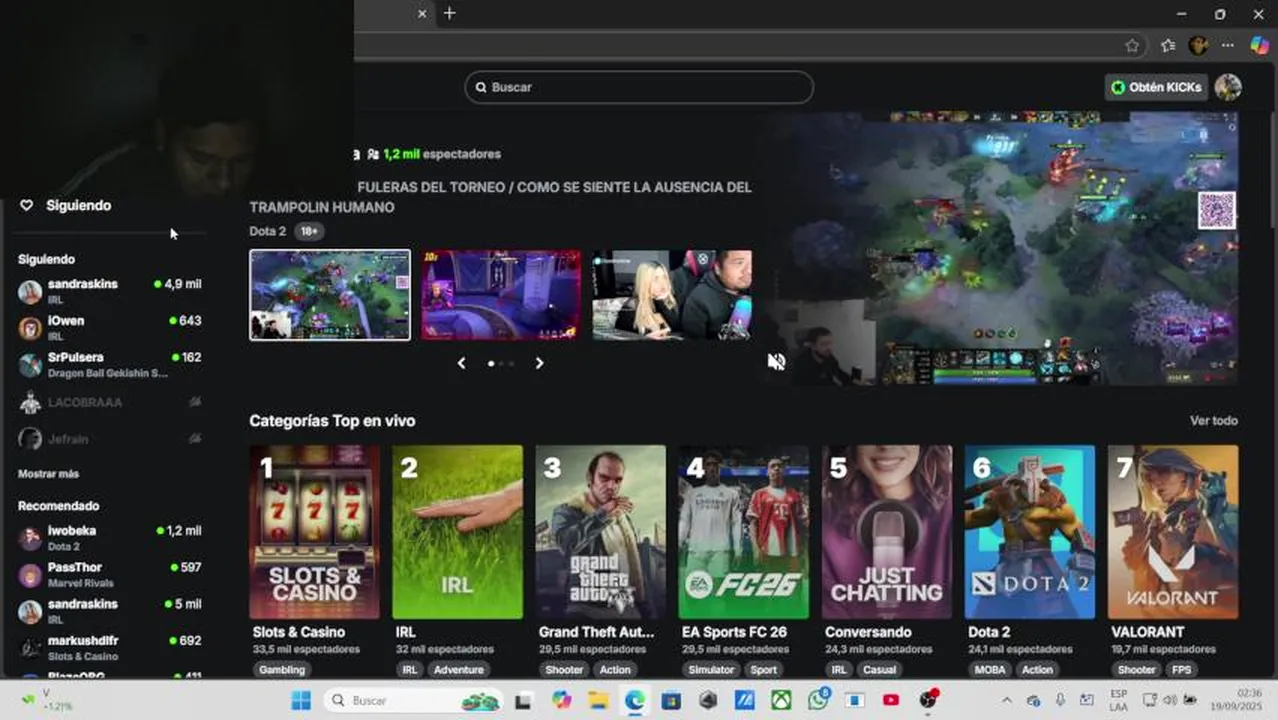Image resolution: width=1278 pixels, height=720 pixels.
Task: Click the ESP LAA language indicator
Action: click(x=1118, y=700)
